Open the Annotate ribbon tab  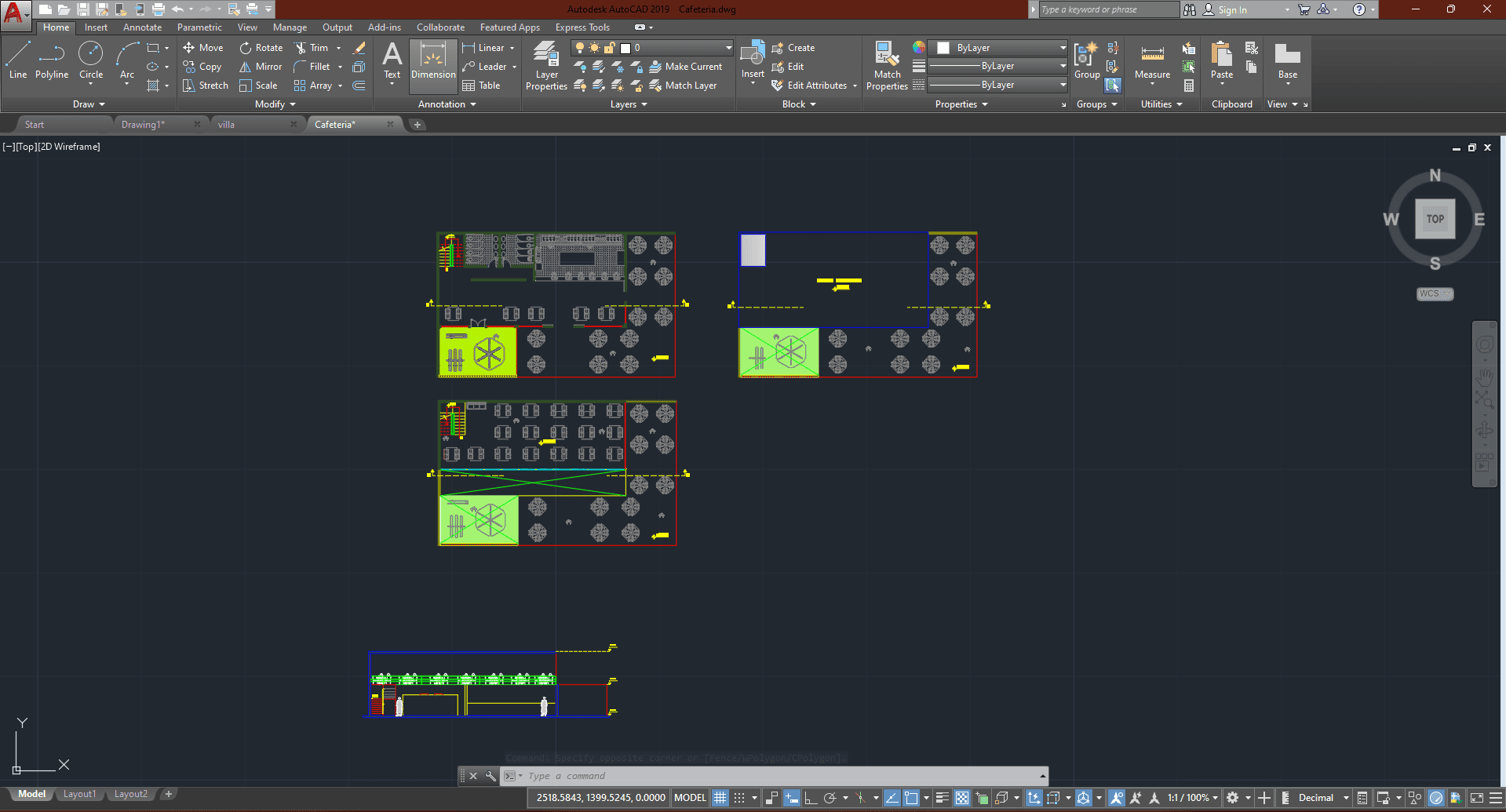142,27
